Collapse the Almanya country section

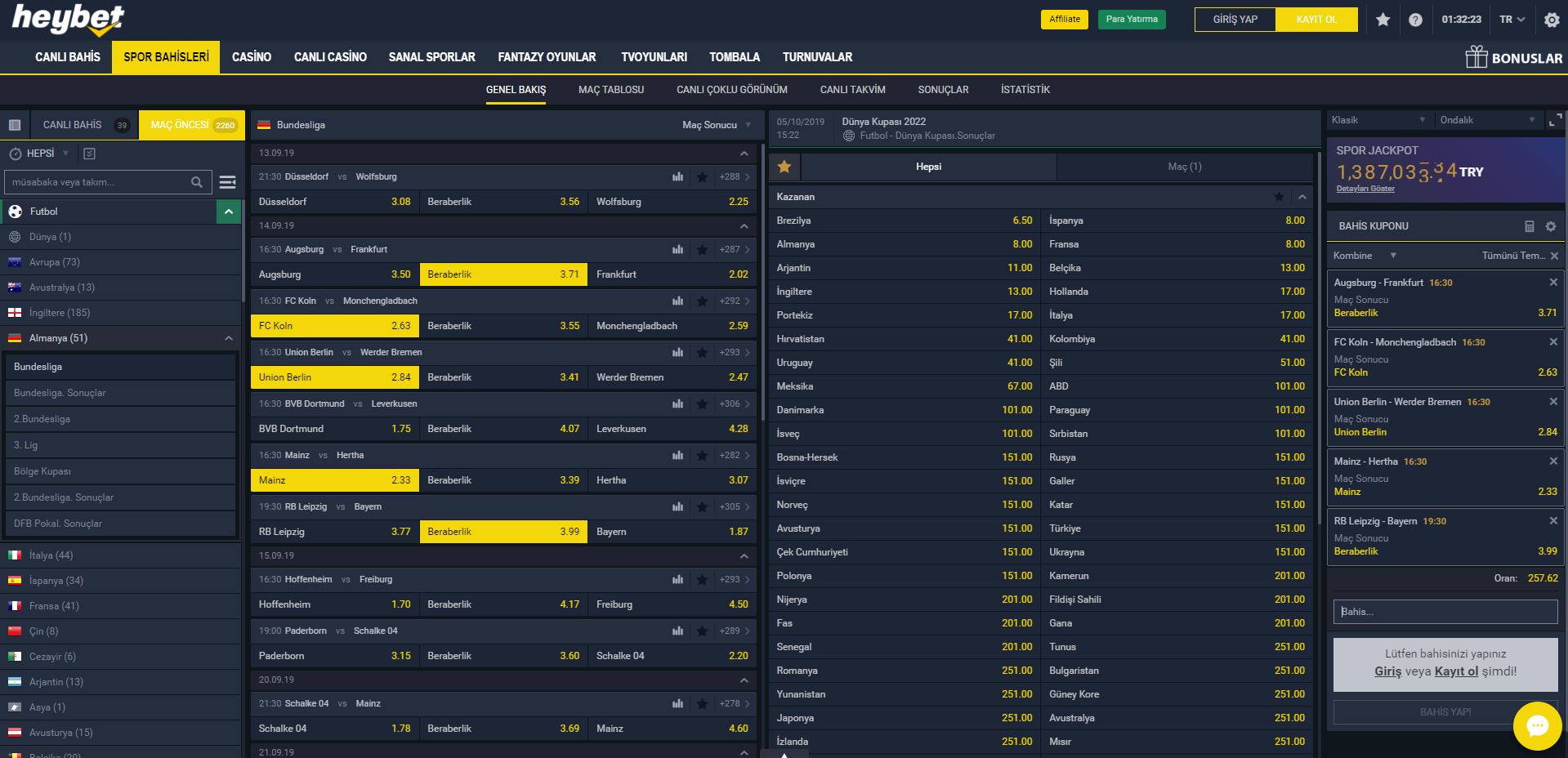(x=228, y=338)
